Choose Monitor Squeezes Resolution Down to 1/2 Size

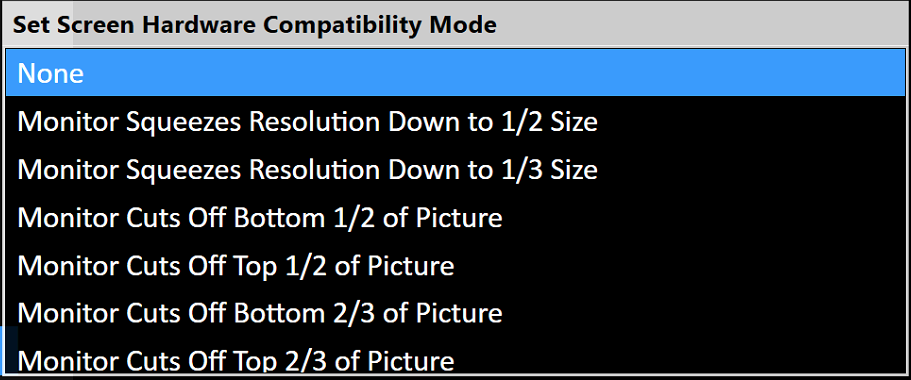click(456, 121)
